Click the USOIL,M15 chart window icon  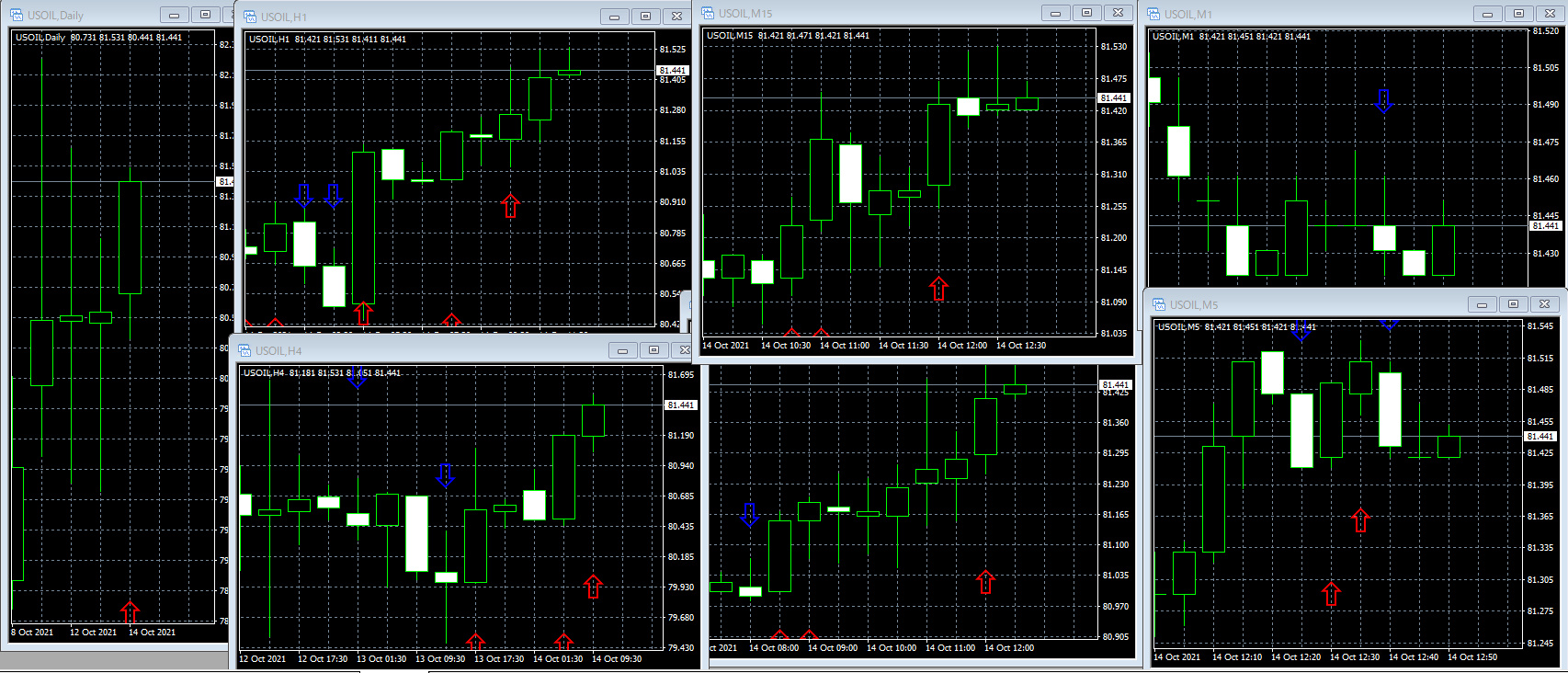(708, 13)
